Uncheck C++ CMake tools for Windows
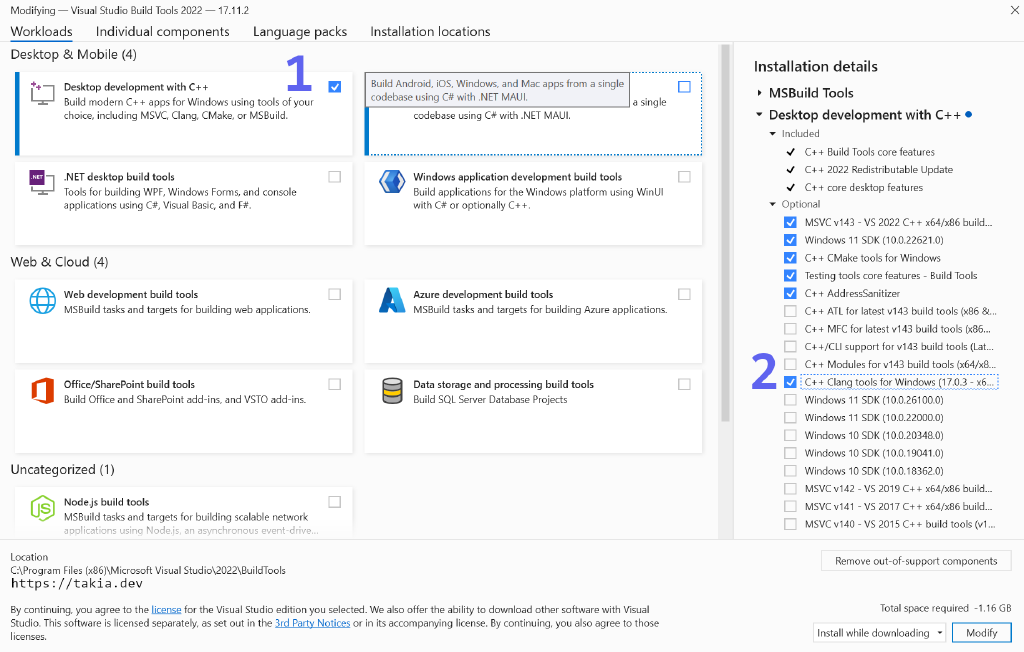 coord(790,258)
